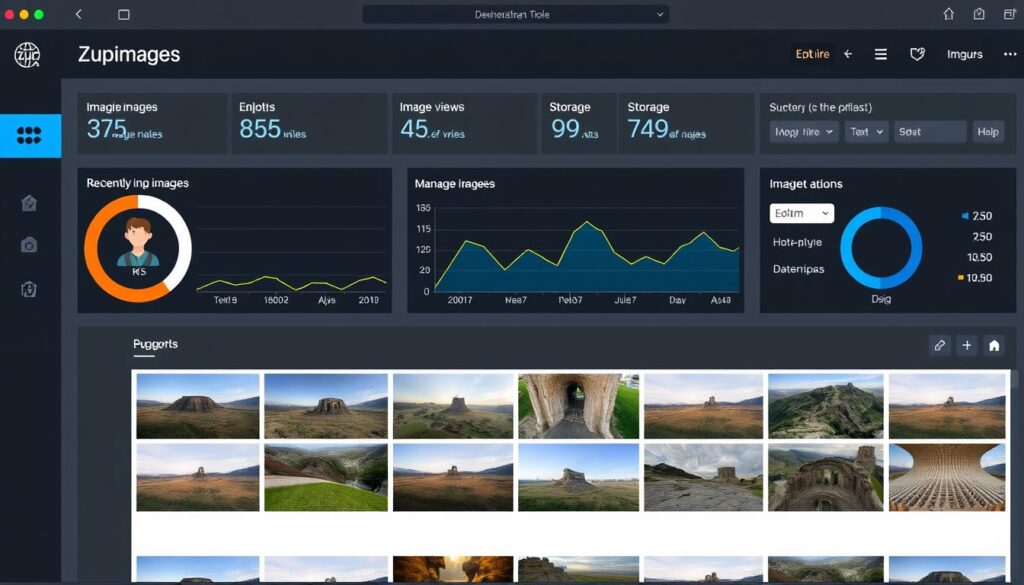Click the plus add icon in Puggorts panel
The width and height of the screenshot is (1024, 585).
[x=967, y=345]
